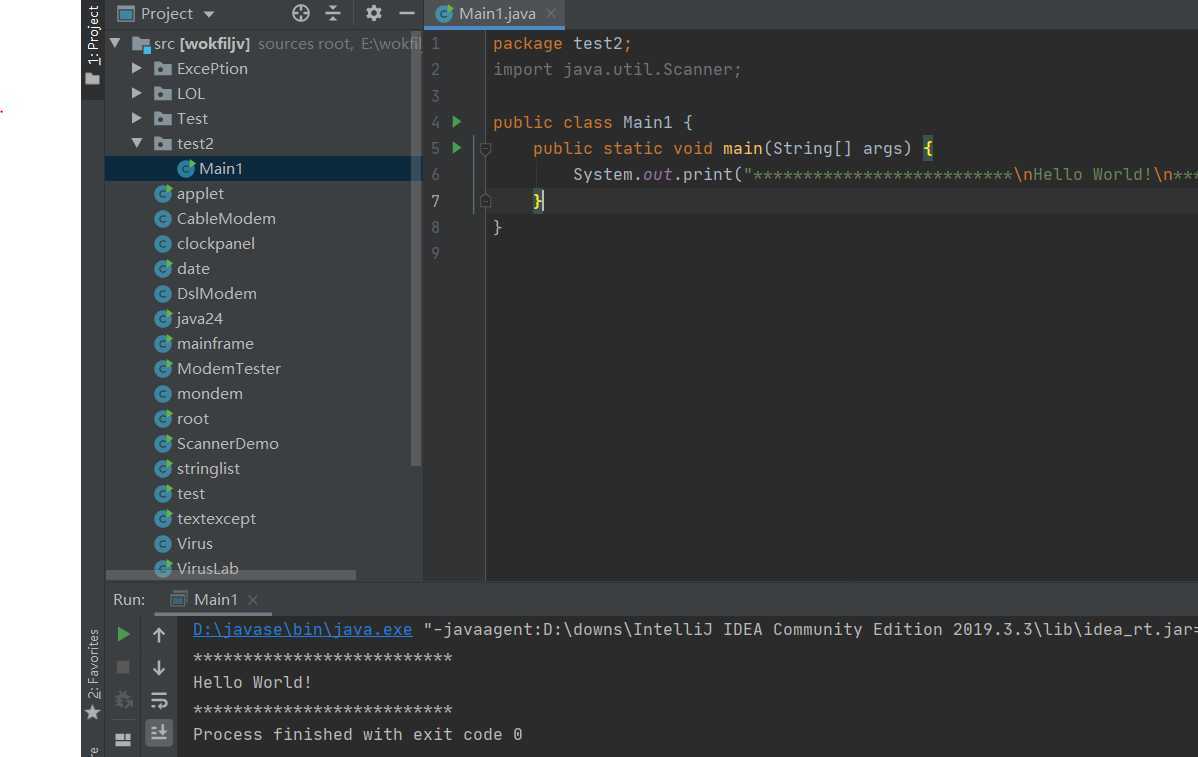Click the Down the Stack Trace arrow
This screenshot has width=1198, height=757.
159,668
